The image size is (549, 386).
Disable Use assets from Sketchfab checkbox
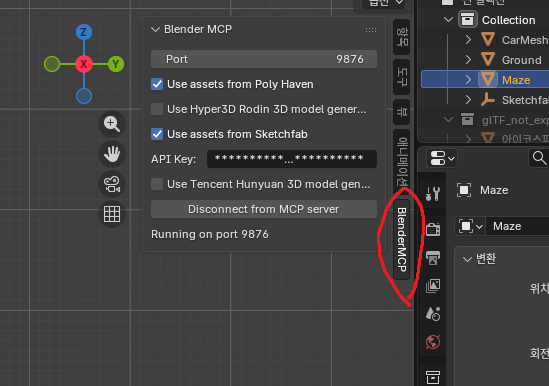[157, 134]
